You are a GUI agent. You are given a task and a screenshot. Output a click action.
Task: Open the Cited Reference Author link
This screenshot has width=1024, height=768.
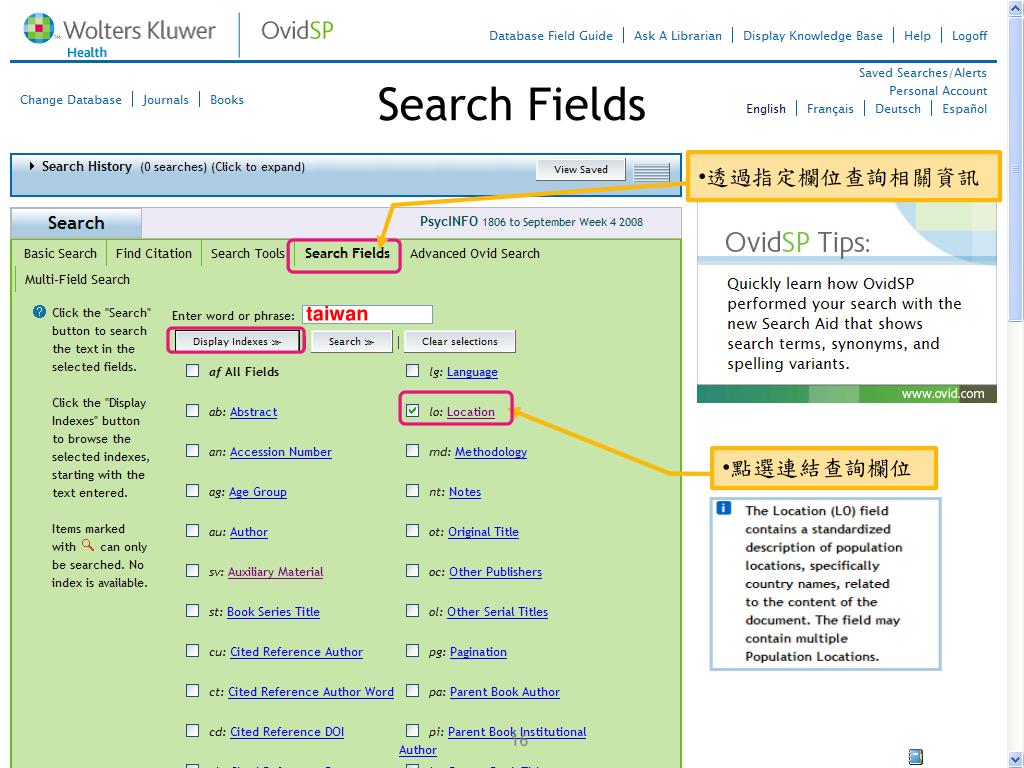(296, 652)
